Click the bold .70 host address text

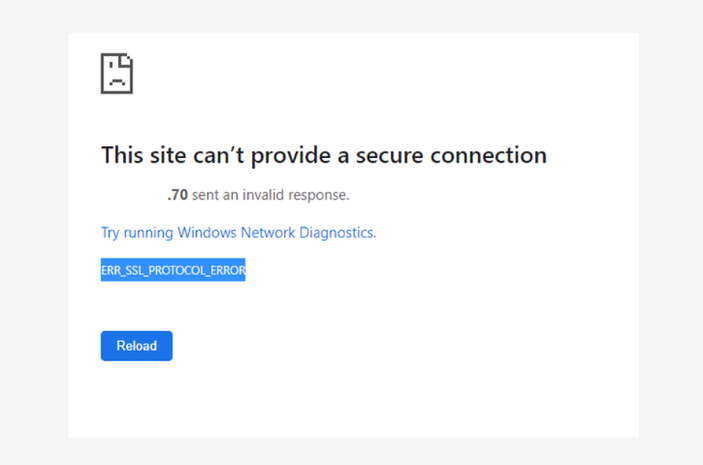(178, 195)
